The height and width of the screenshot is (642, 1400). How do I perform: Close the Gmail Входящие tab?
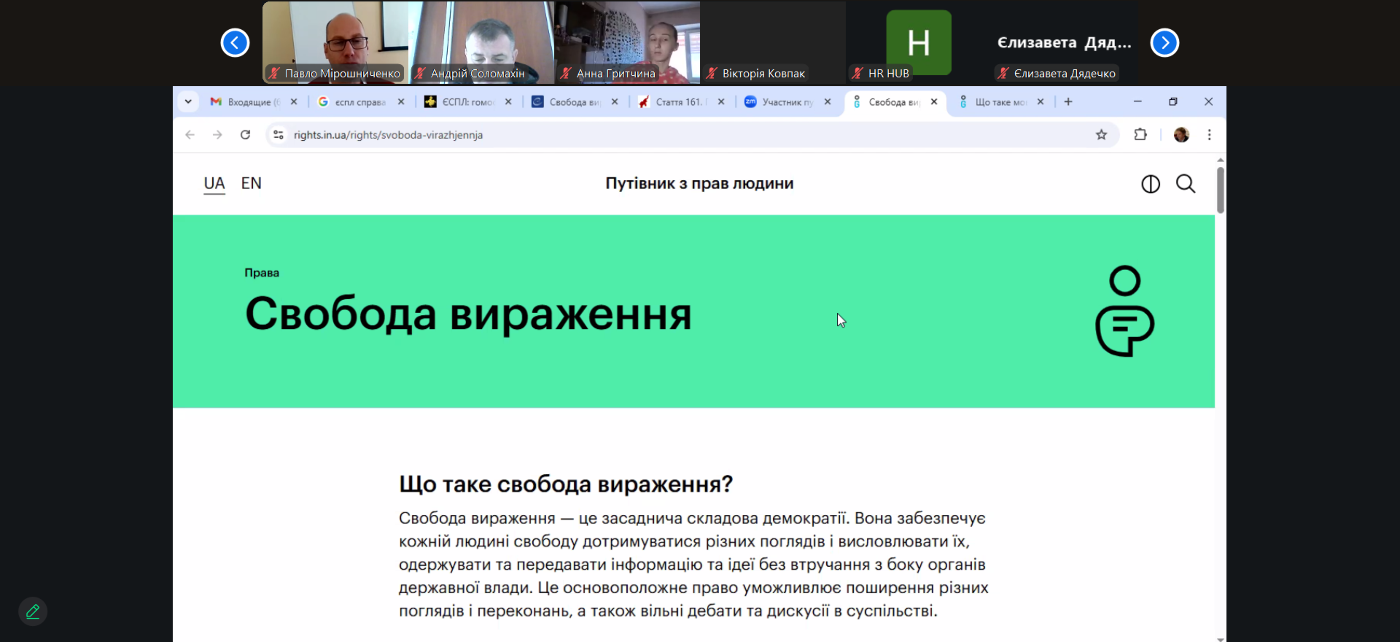point(293,102)
